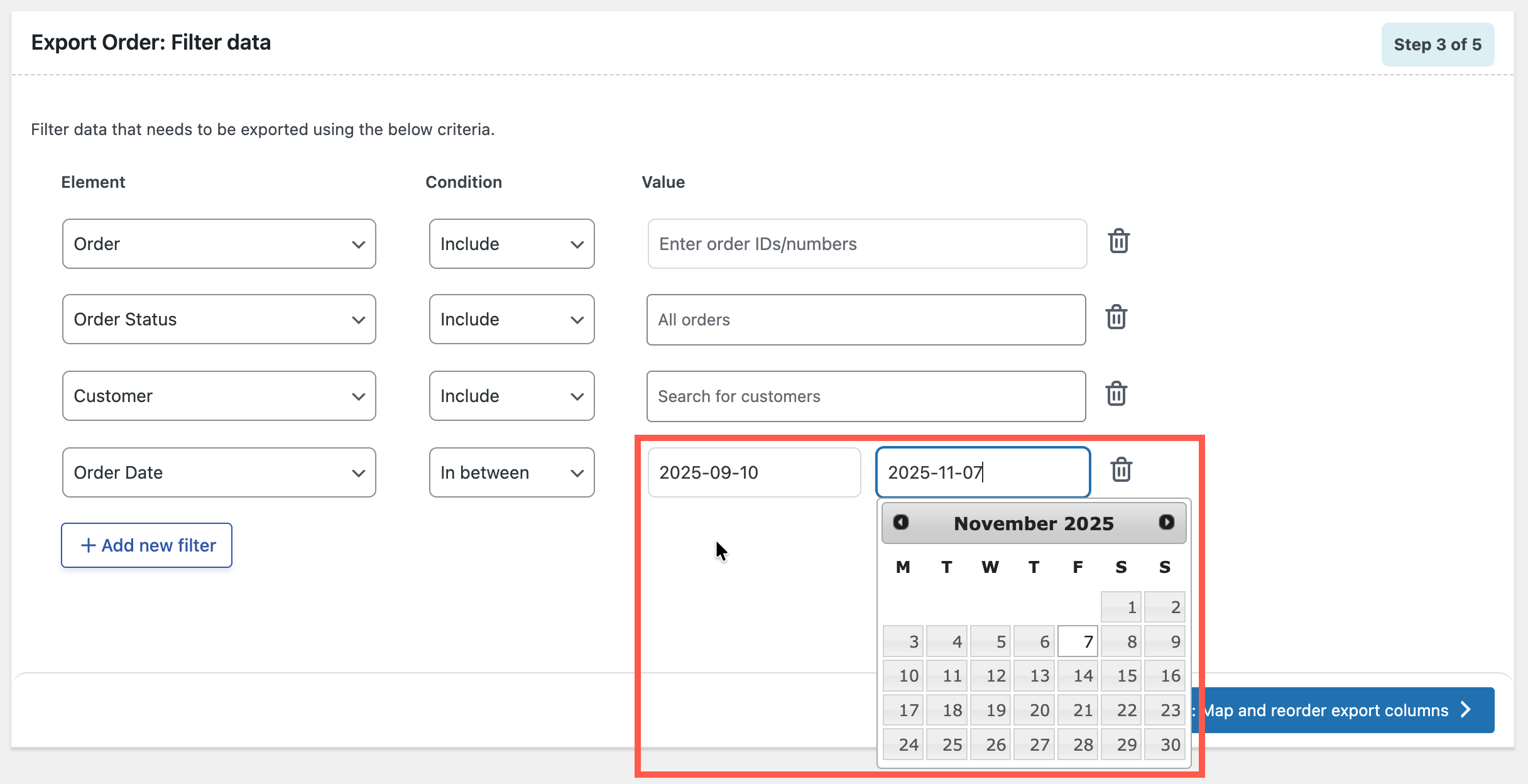Click the chevron on the export columns button
This screenshot has height=784, width=1528.
pos(1466,710)
